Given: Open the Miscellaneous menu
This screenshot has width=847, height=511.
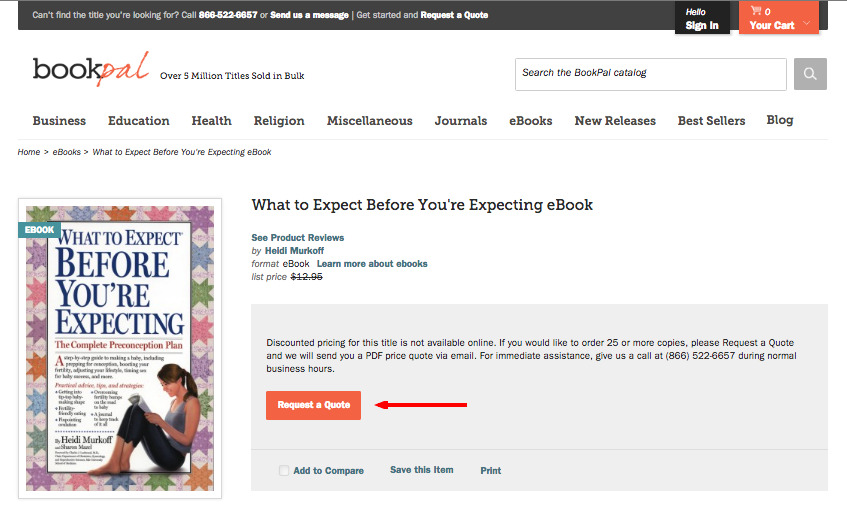Looking at the screenshot, I should (x=369, y=120).
